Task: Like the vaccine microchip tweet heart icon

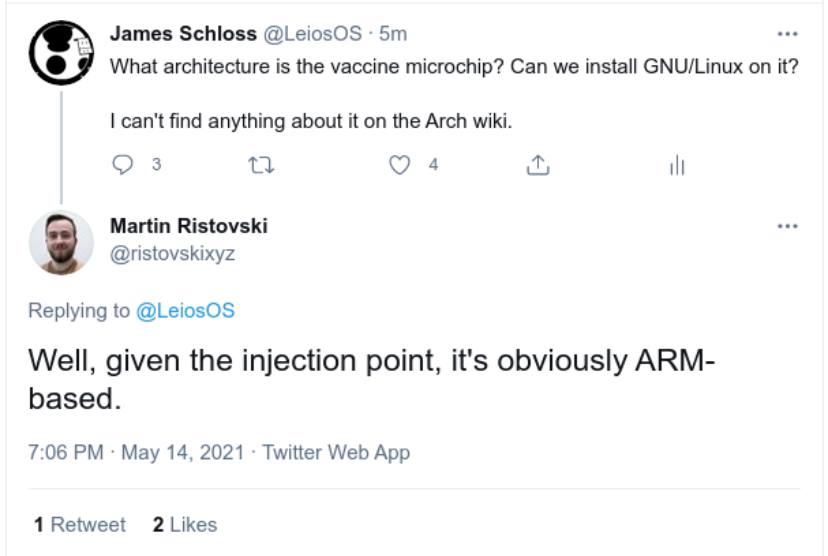Action: 400,165
